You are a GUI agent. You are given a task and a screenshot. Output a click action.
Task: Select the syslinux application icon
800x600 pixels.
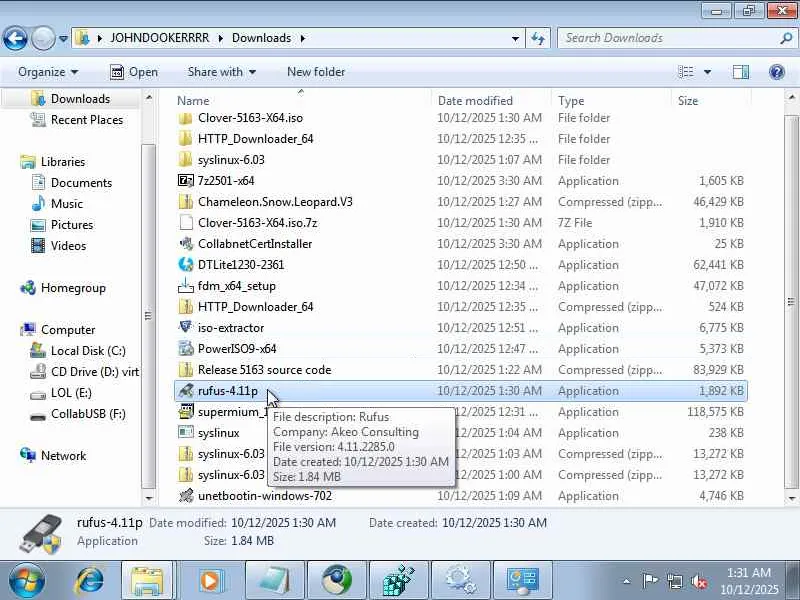(x=186, y=433)
